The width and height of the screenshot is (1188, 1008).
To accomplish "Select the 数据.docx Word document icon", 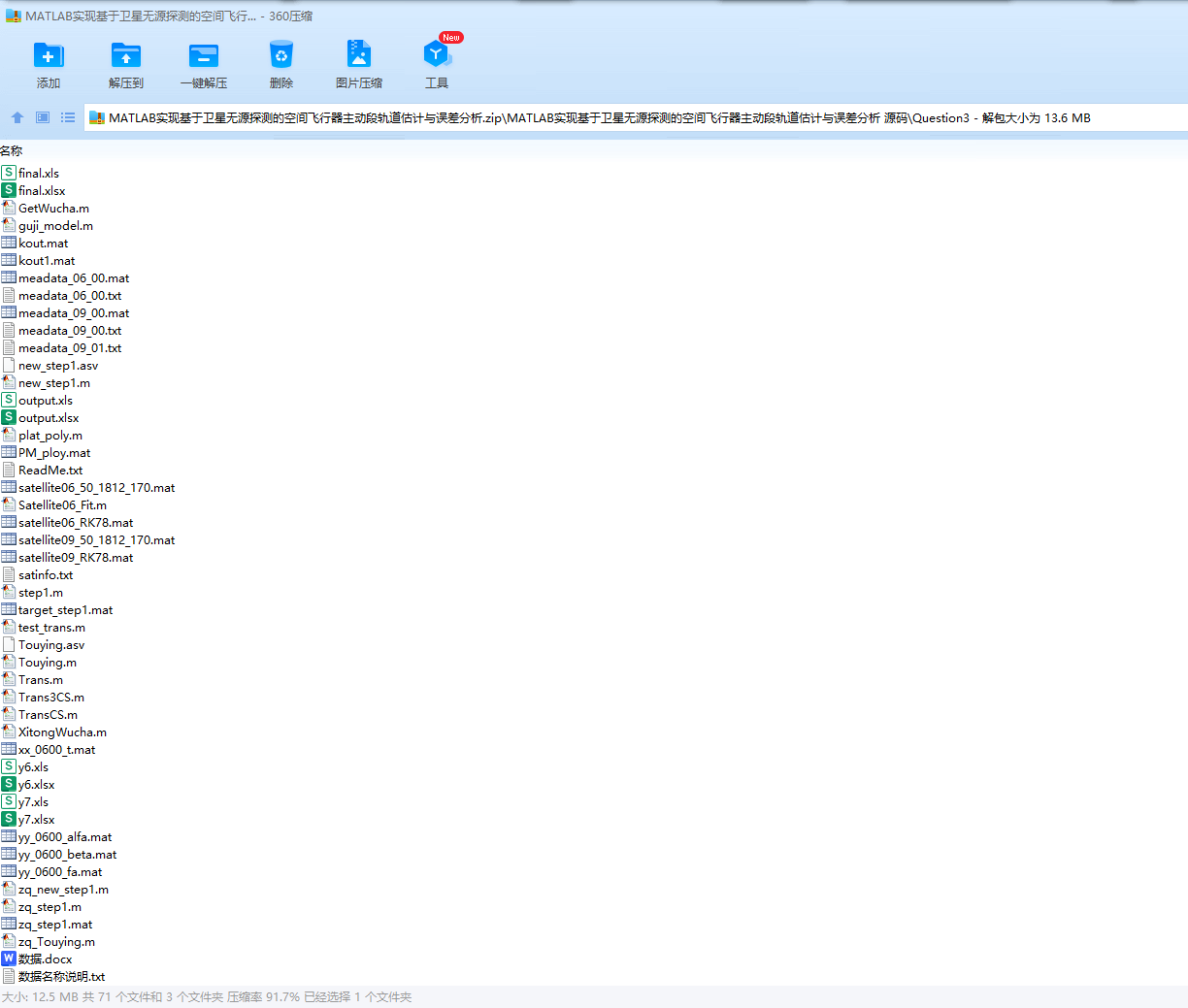I will (x=9, y=959).
